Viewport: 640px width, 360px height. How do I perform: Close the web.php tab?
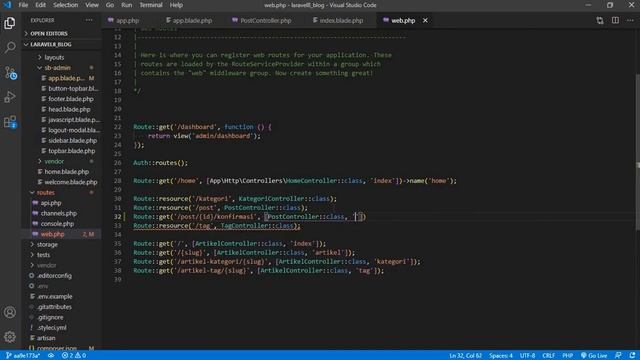pos(425,20)
